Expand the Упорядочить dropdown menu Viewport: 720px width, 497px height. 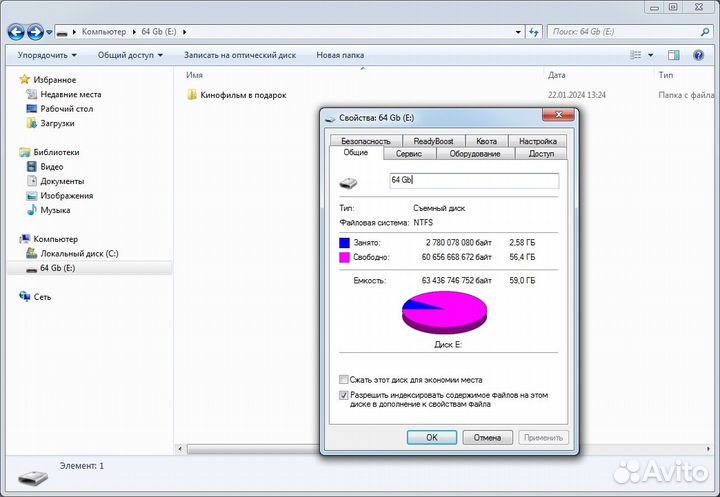point(47,55)
